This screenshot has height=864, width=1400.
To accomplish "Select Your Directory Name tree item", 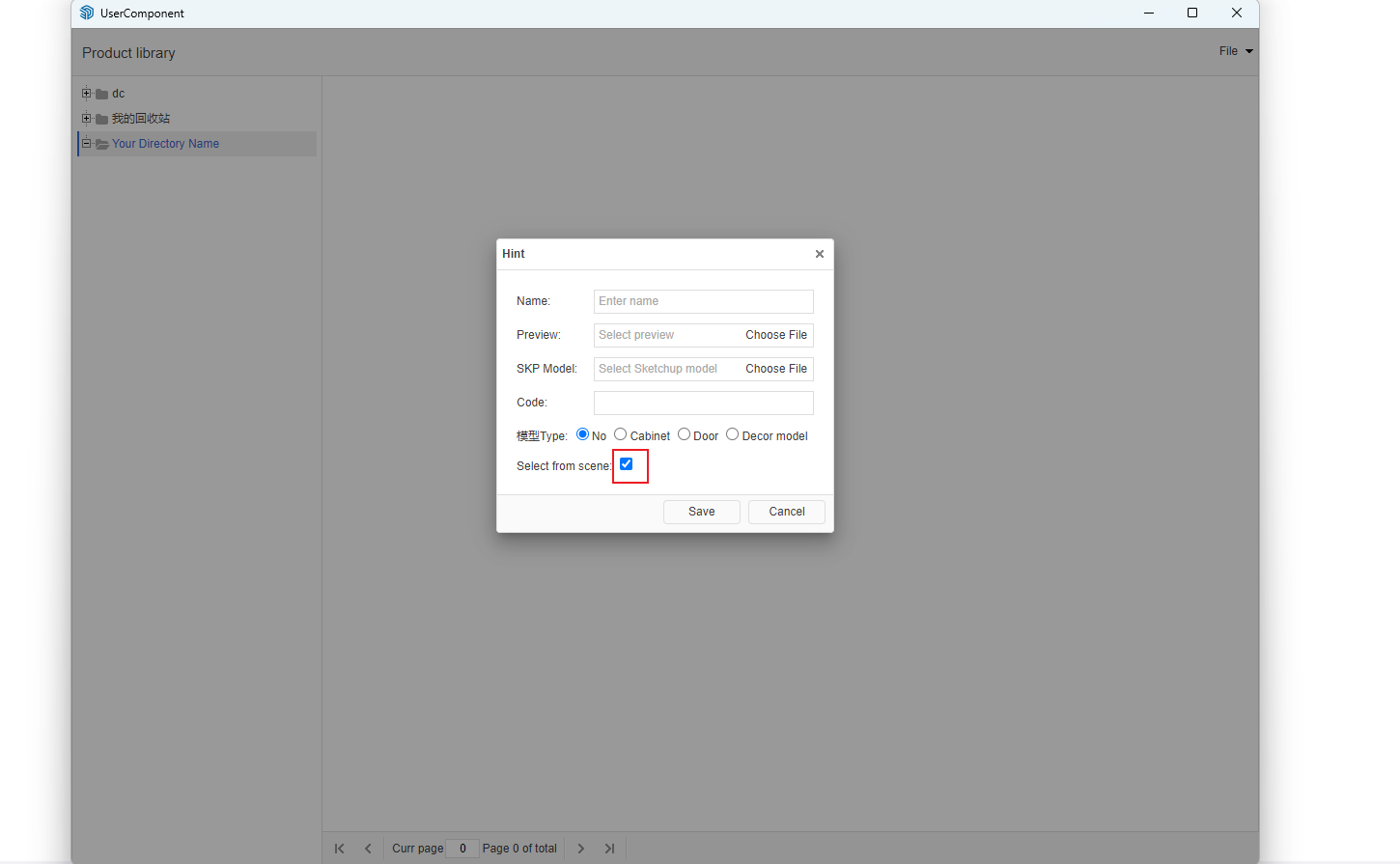I will [x=165, y=144].
